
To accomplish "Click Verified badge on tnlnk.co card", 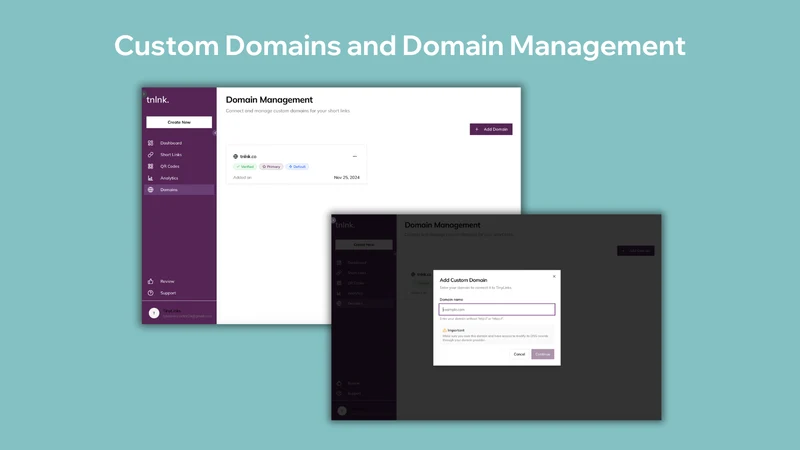I will click(245, 167).
